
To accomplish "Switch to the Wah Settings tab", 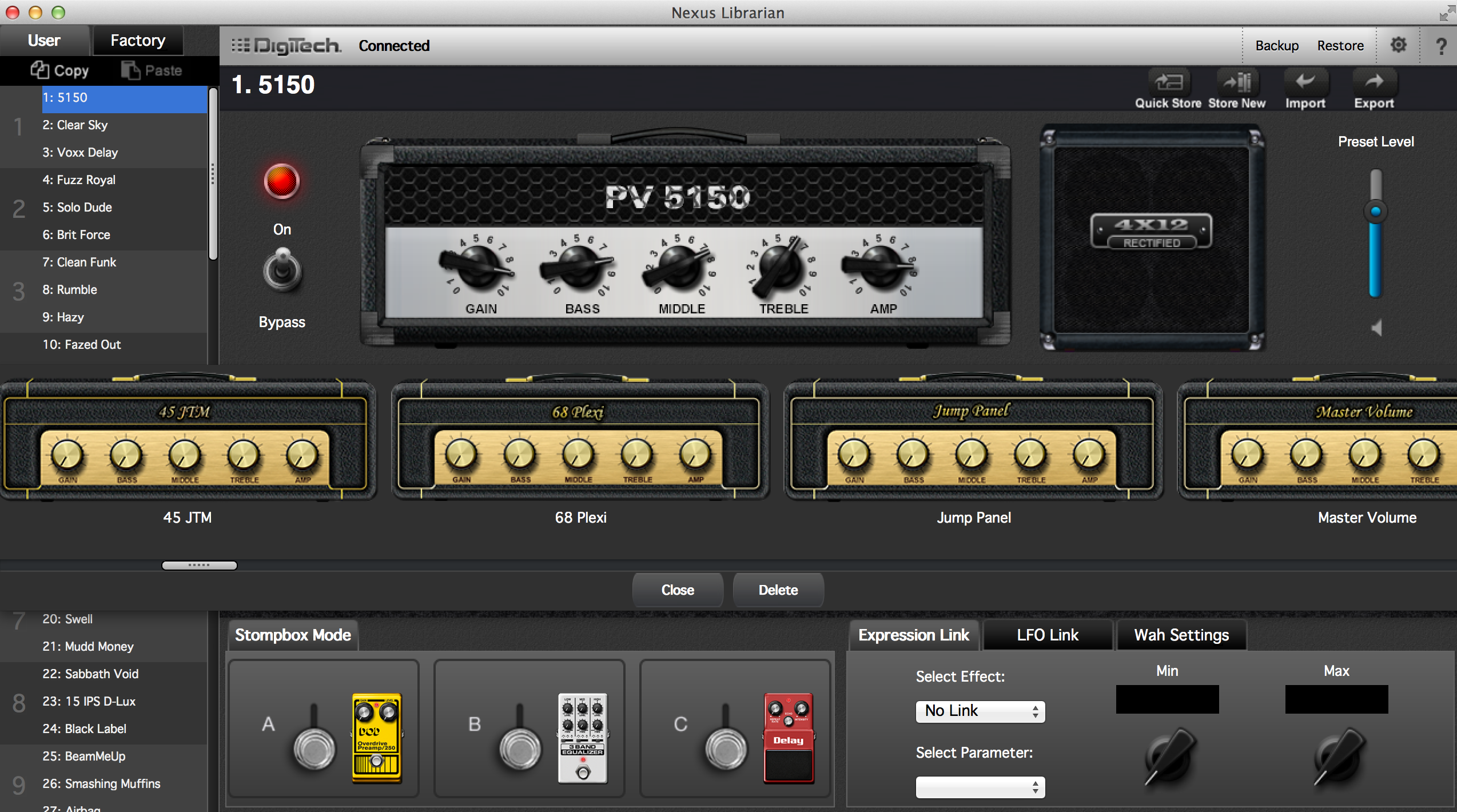I will (1181, 635).
